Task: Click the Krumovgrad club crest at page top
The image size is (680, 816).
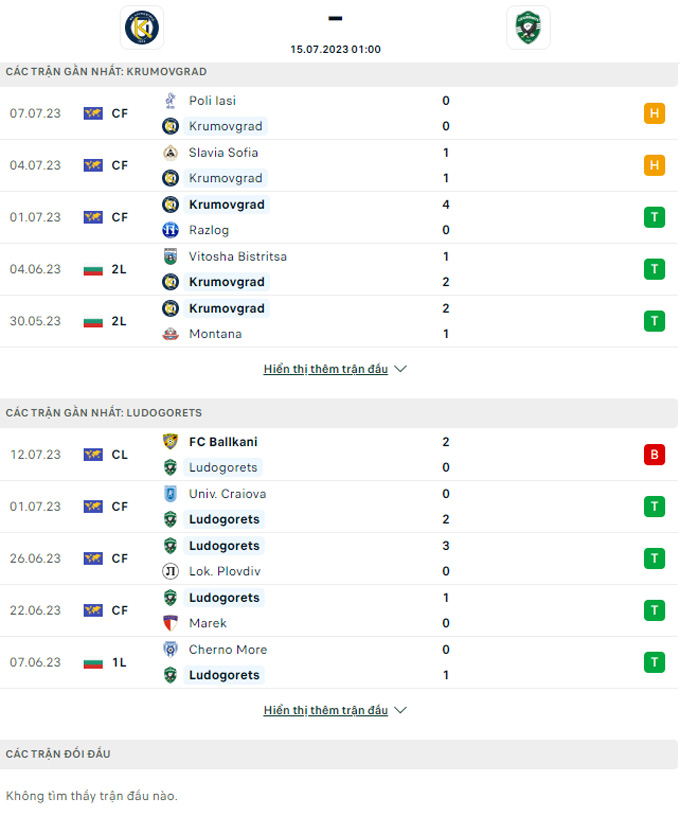Action: click(x=143, y=27)
